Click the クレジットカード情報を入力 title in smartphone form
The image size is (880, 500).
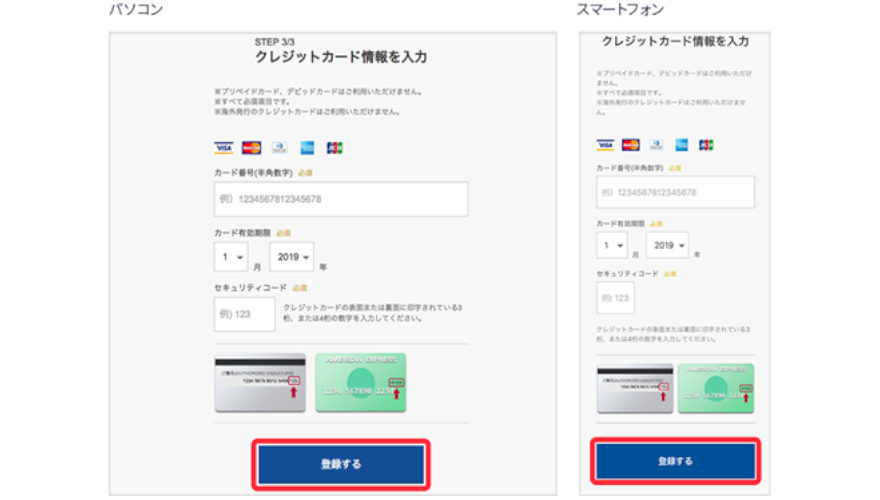pyautogui.click(x=676, y=41)
